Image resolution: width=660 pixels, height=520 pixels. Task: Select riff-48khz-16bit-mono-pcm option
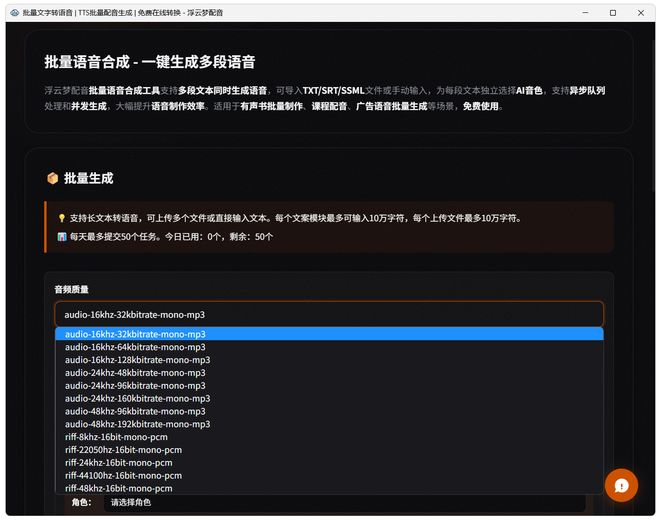pos(329,488)
